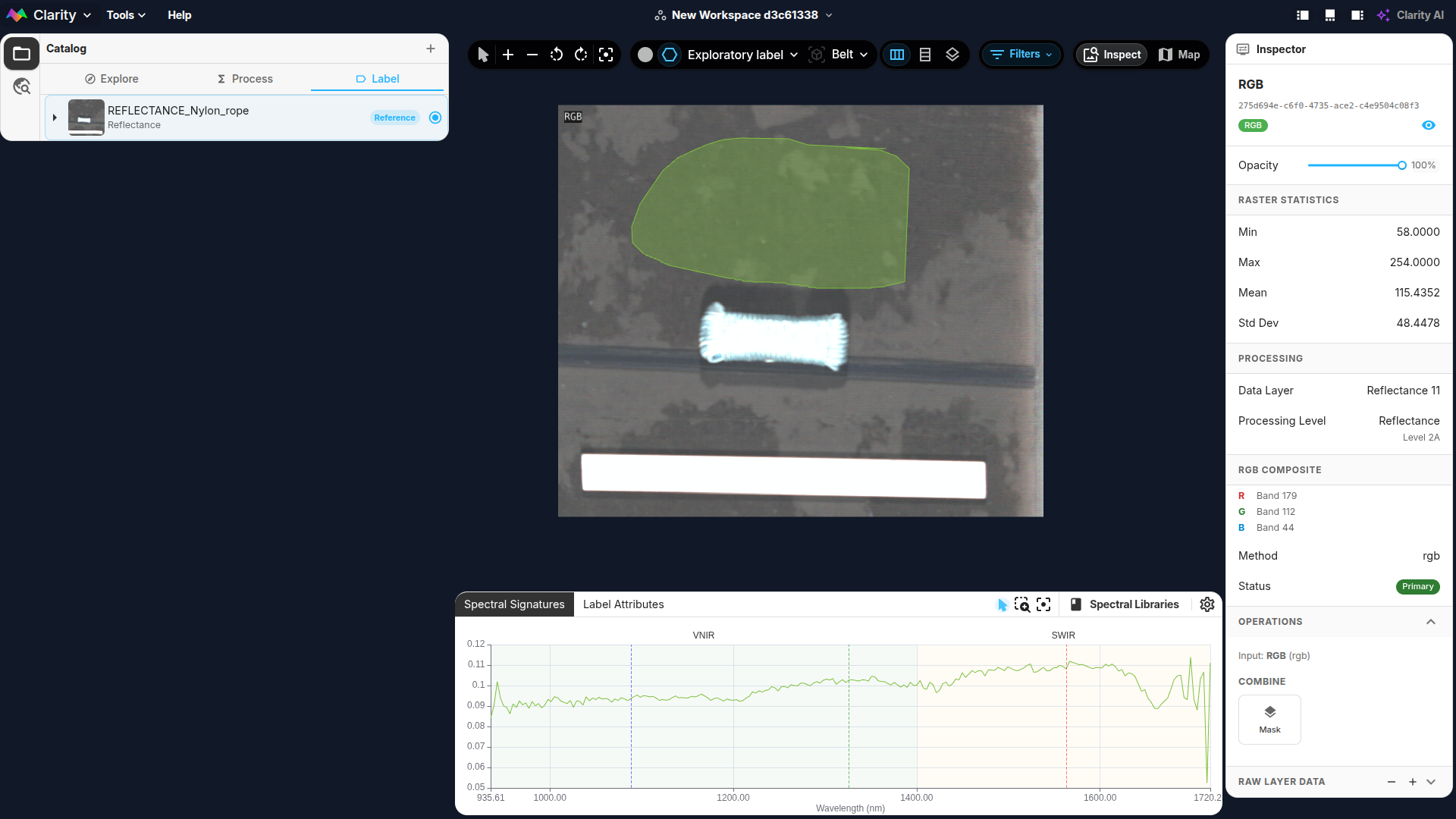1456x819 pixels.
Task: Open the layers stack icon in toolbar
Action: pyautogui.click(x=952, y=55)
